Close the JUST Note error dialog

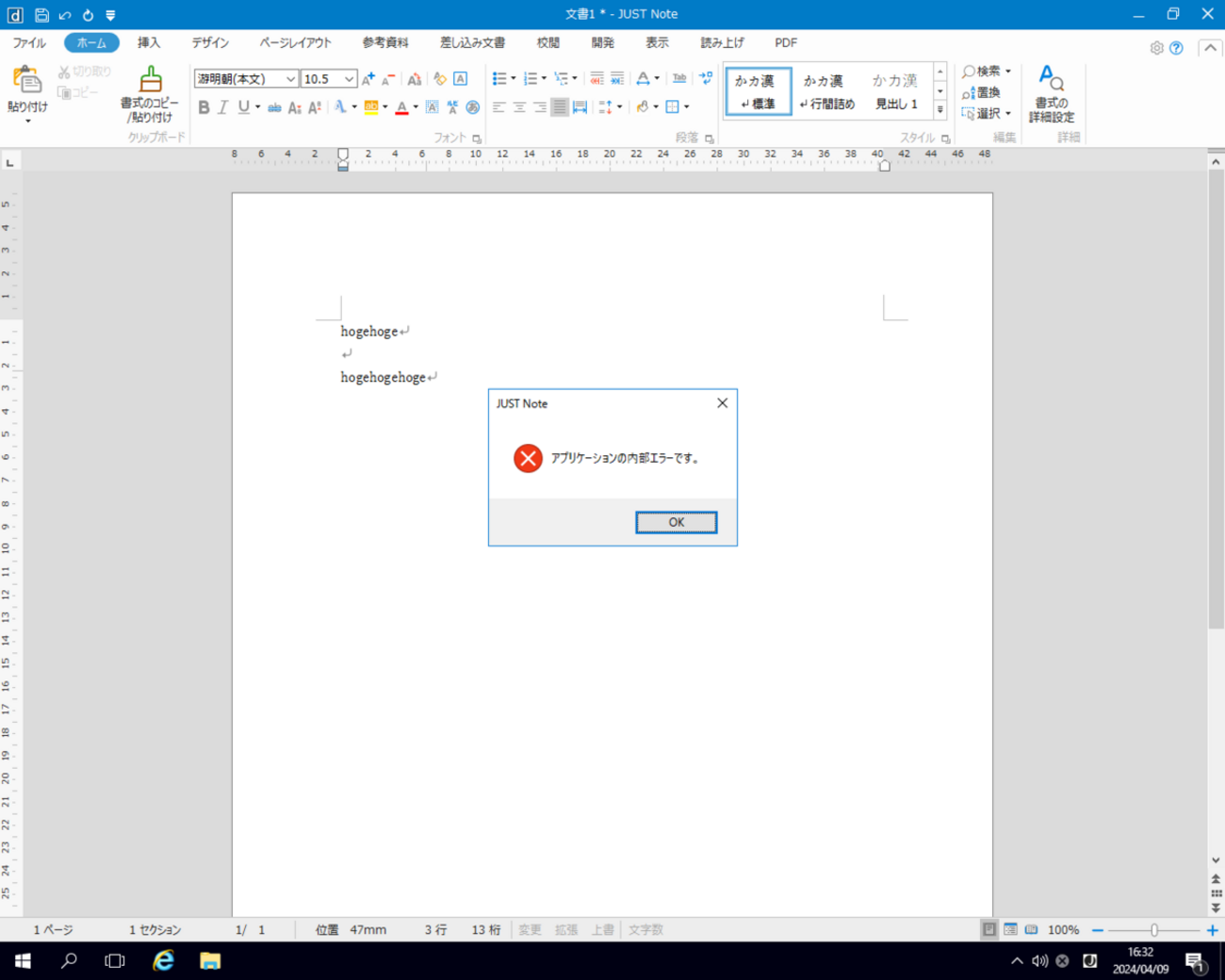[x=722, y=403]
